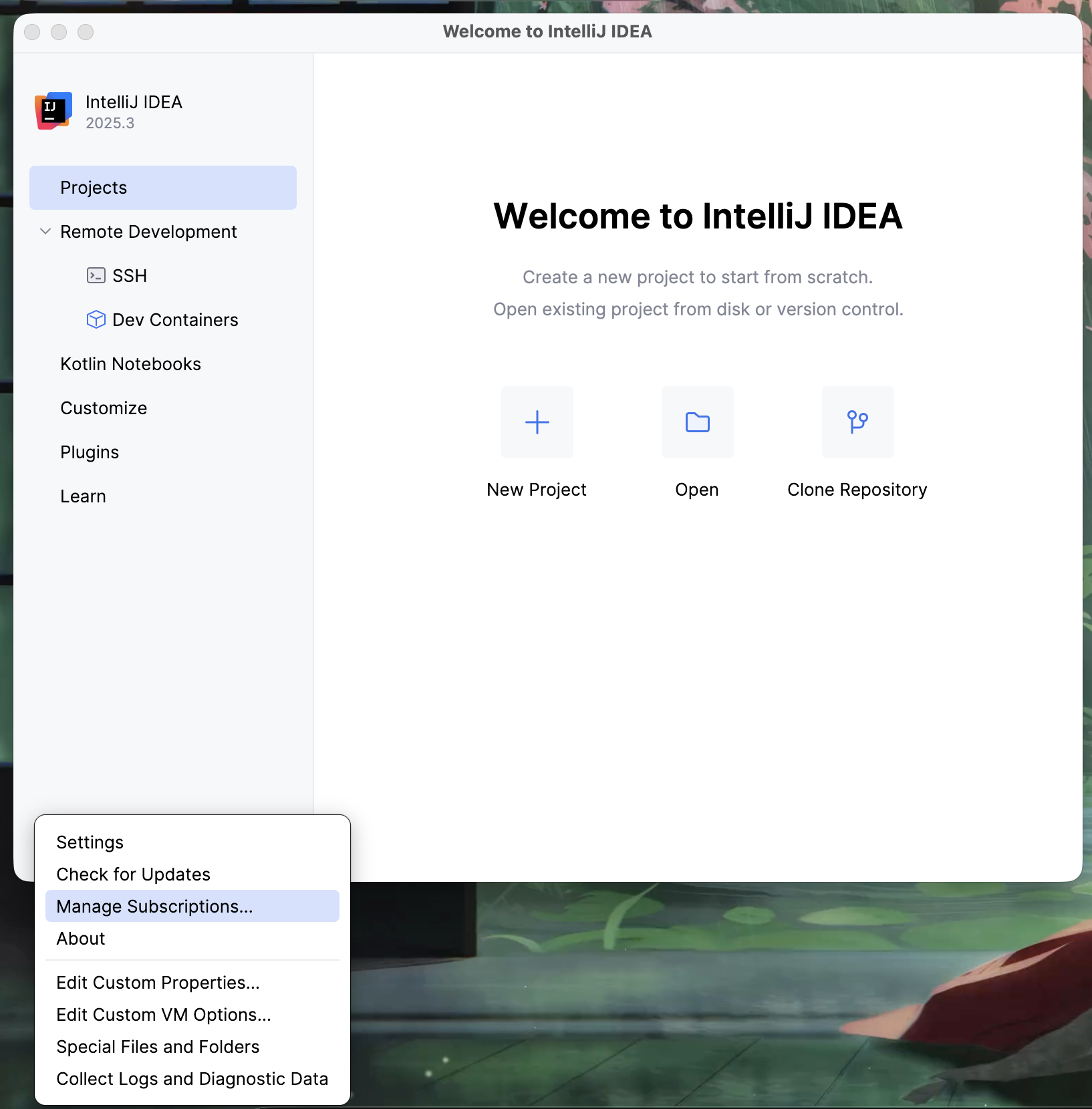The width and height of the screenshot is (1092, 1109).
Task: Click Collect Logs and Diagnostic Data
Action: 192,1078
